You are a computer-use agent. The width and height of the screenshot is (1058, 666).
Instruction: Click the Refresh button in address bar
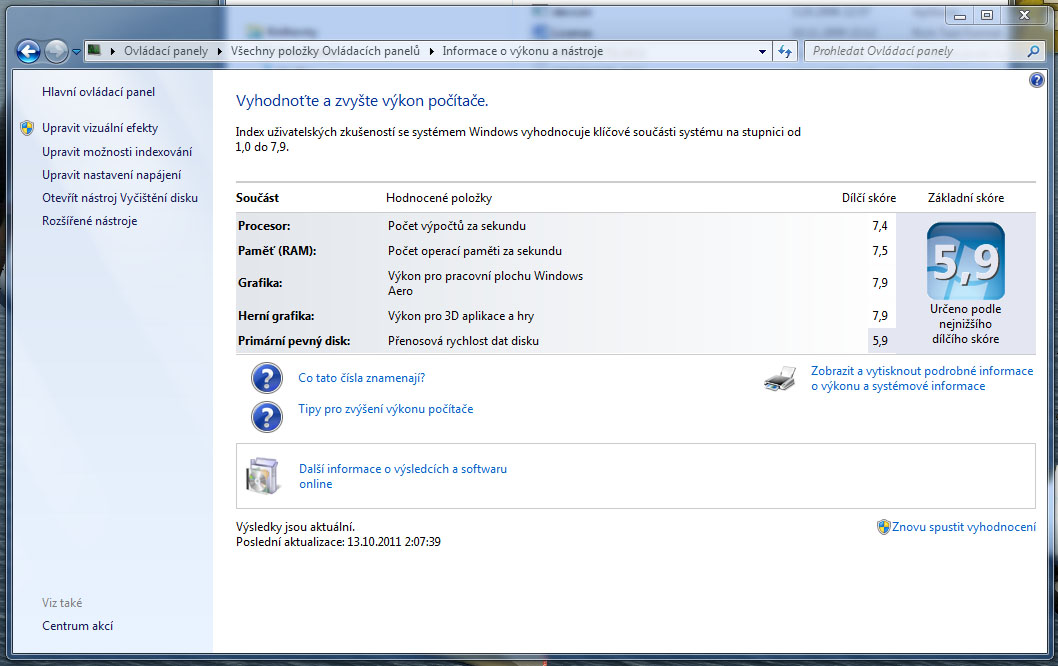click(785, 51)
